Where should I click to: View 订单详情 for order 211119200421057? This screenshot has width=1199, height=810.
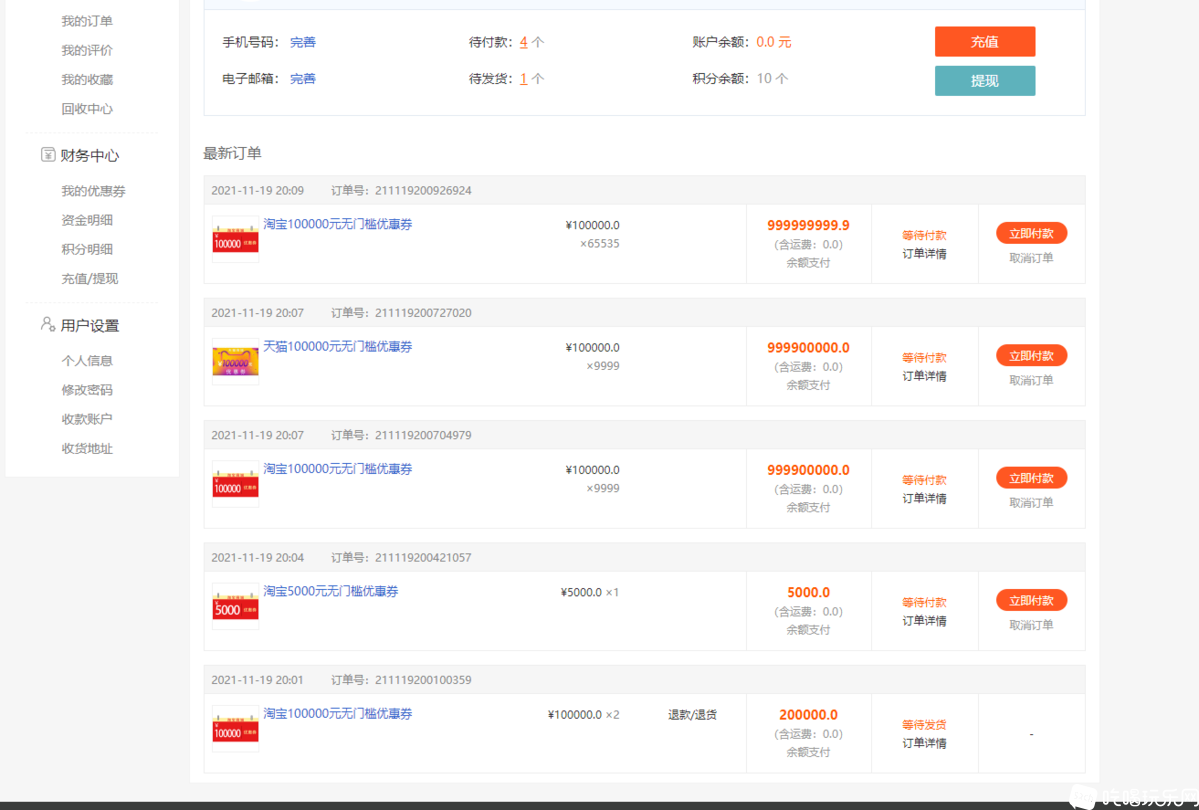click(924, 621)
